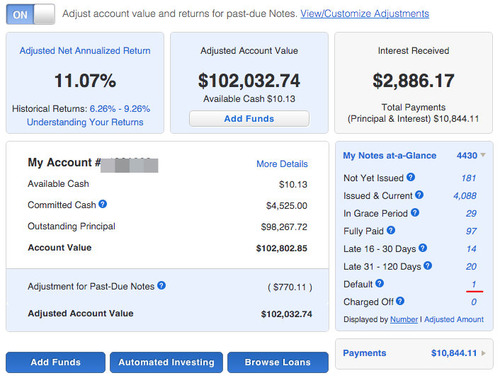Click help icon next to Issued & Current

(419, 195)
